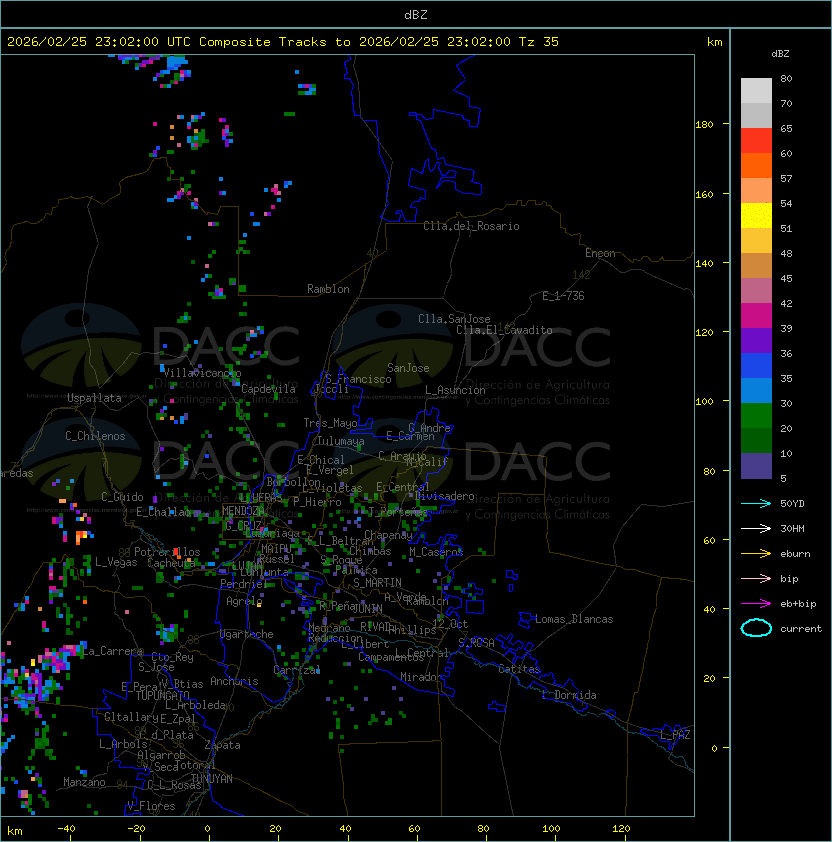Click the Uspallata map label

click(x=94, y=398)
